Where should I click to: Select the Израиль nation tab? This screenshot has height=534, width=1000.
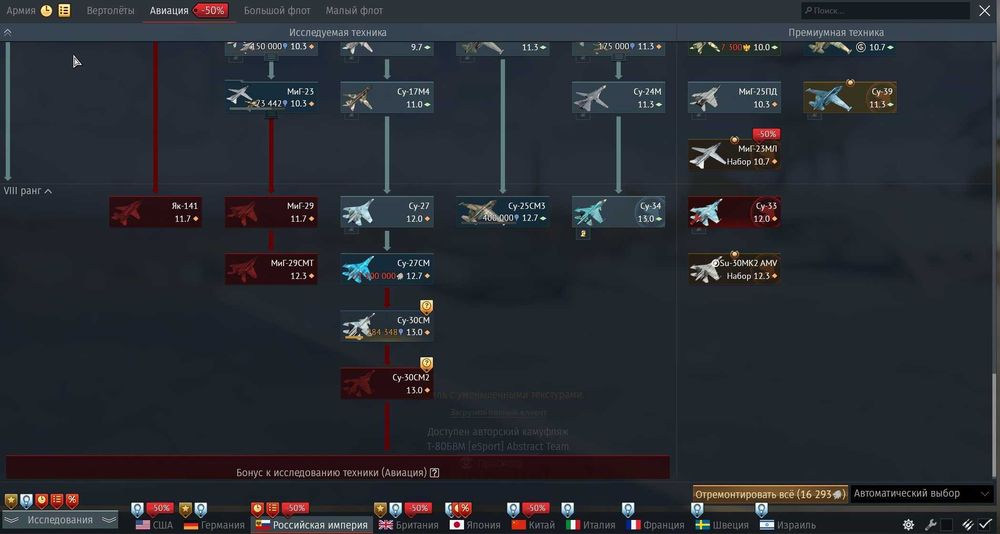pyautogui.click(x=787, y=525)
